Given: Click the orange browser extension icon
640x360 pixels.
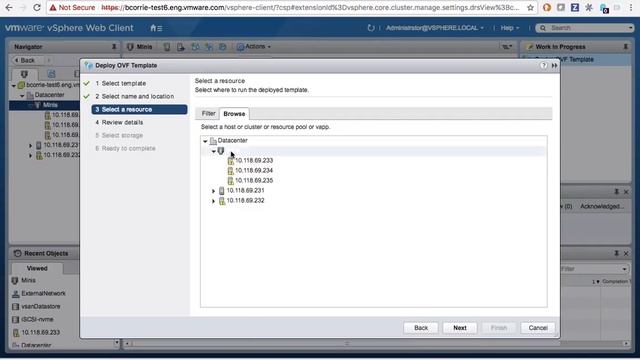Looking at the screenshot, I should tap(547, 7).
